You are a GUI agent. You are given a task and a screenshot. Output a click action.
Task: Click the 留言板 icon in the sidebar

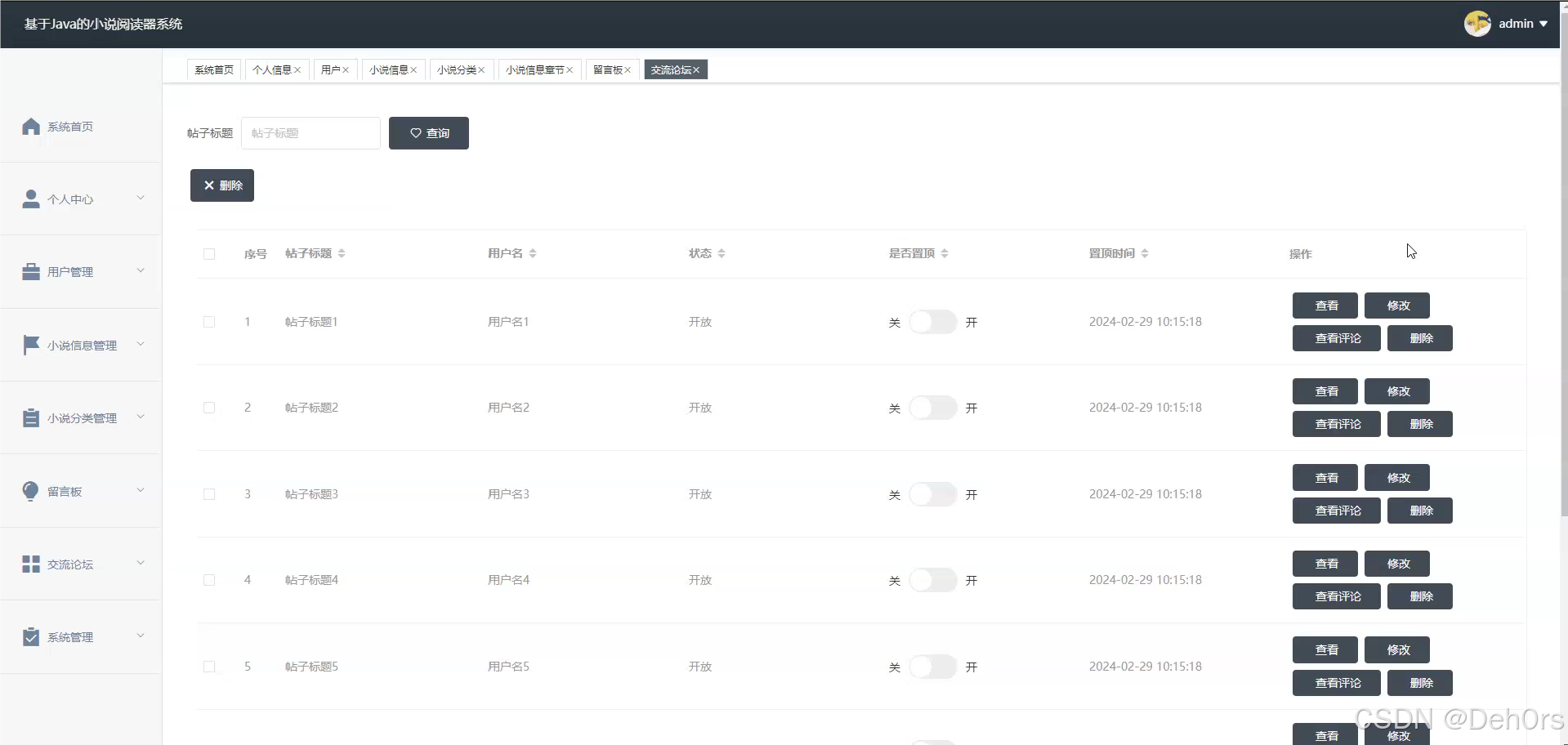click(30, 490)
